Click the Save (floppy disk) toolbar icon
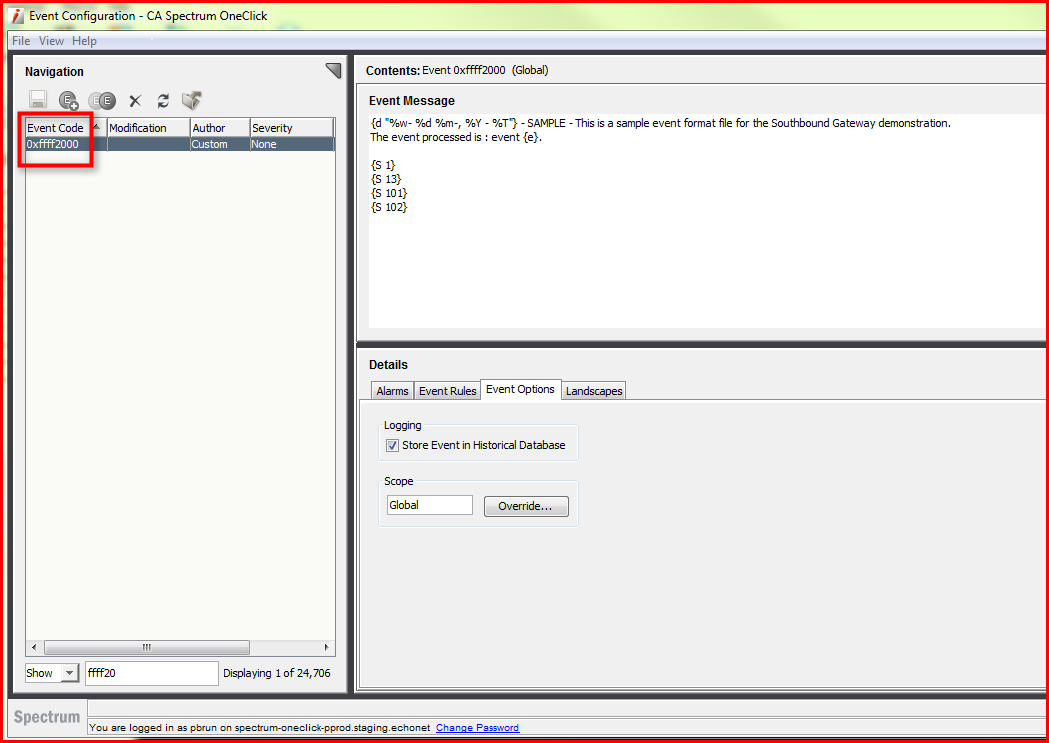Image resolution: width=1049 pixels, height=743 pixels. click(37, 100)
